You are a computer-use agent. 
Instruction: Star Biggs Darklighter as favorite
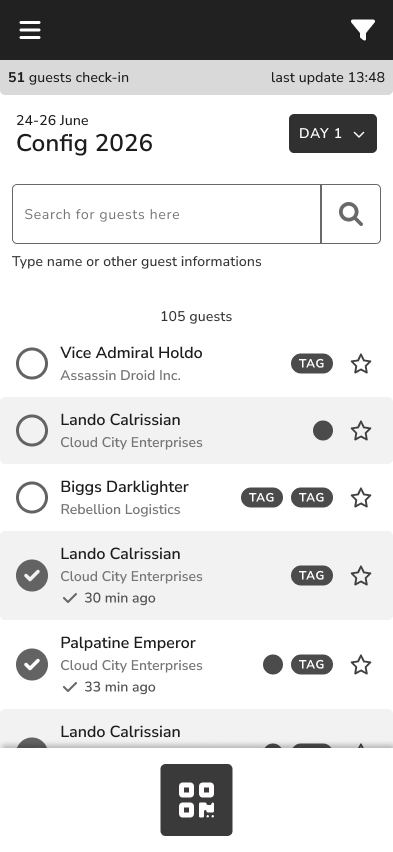pos(361,498)
